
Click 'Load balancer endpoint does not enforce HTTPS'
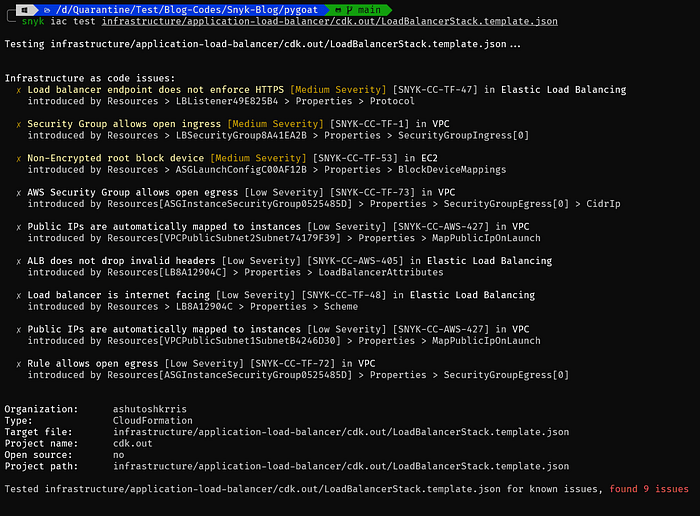pyautogui.click(x=155, y=90)
